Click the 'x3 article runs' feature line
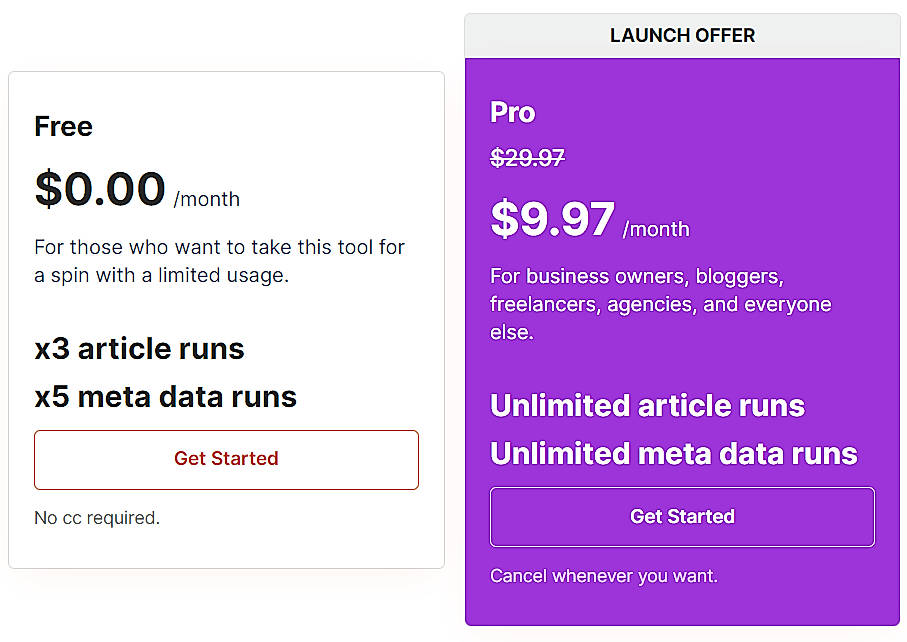907x642 pixels. 139,349
